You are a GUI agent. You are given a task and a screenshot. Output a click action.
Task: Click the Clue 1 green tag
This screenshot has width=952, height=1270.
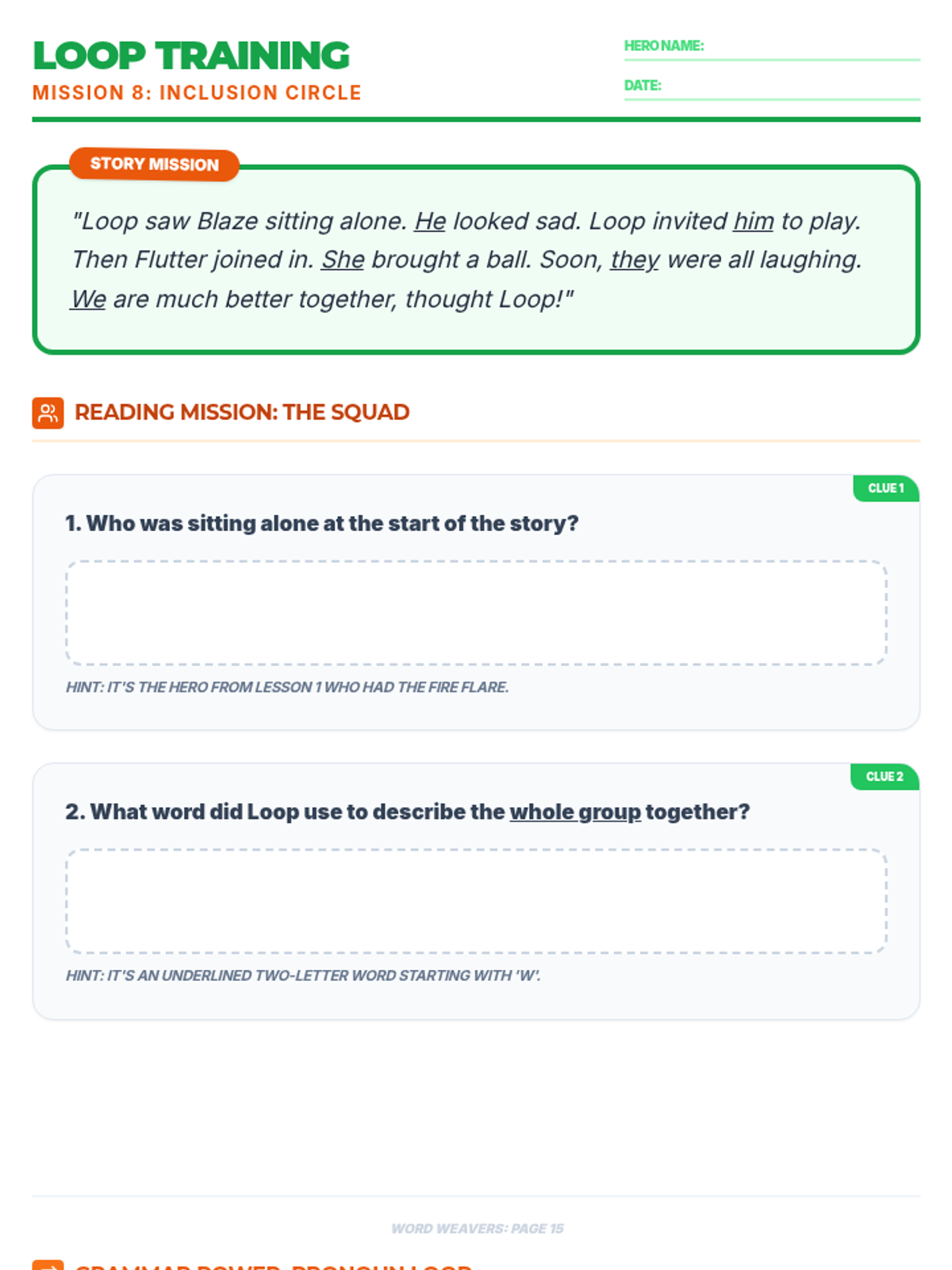[886, 488]
